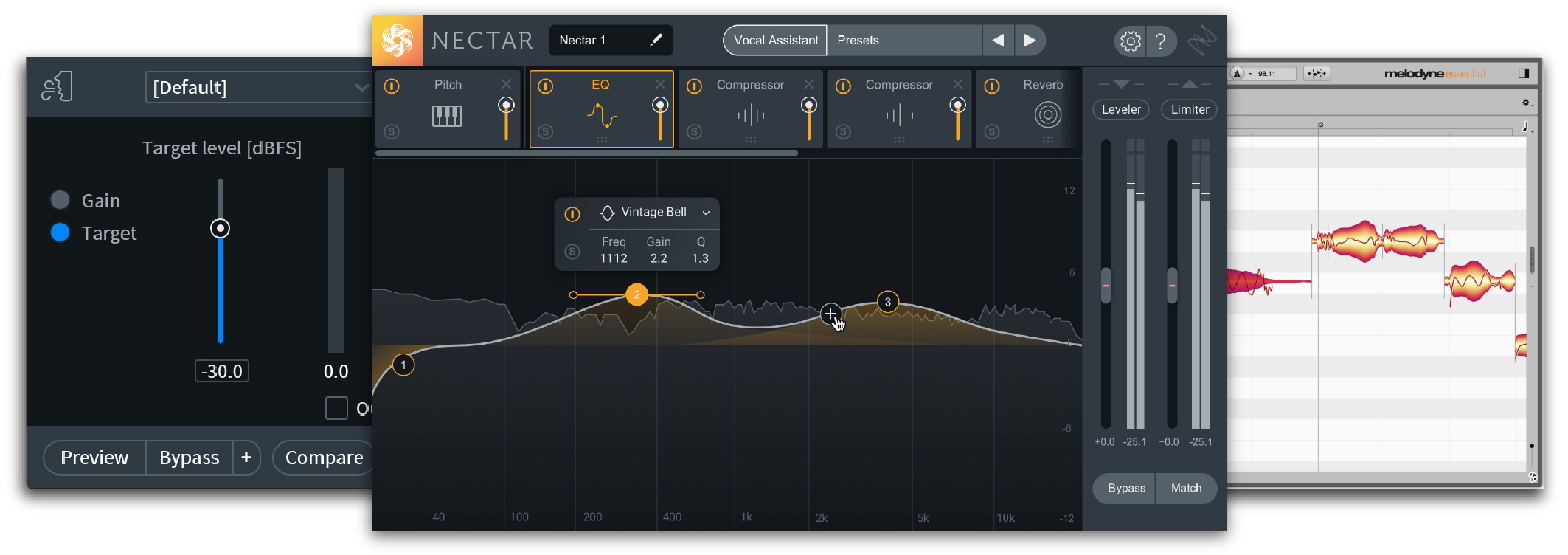
Task: Click the ear logo icon in left window
Action: [58, 87]
